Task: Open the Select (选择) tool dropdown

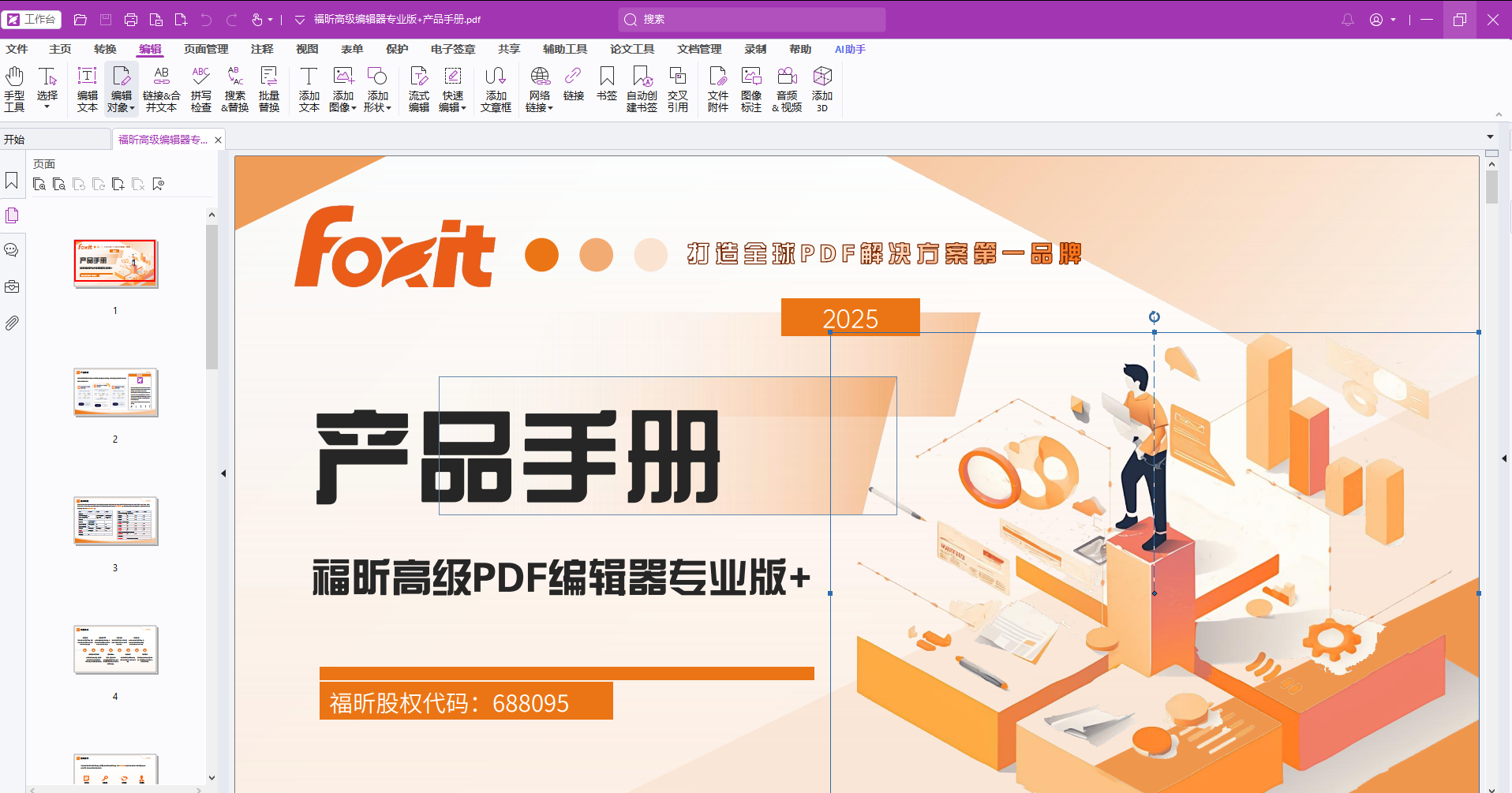Action: point(47,107)
